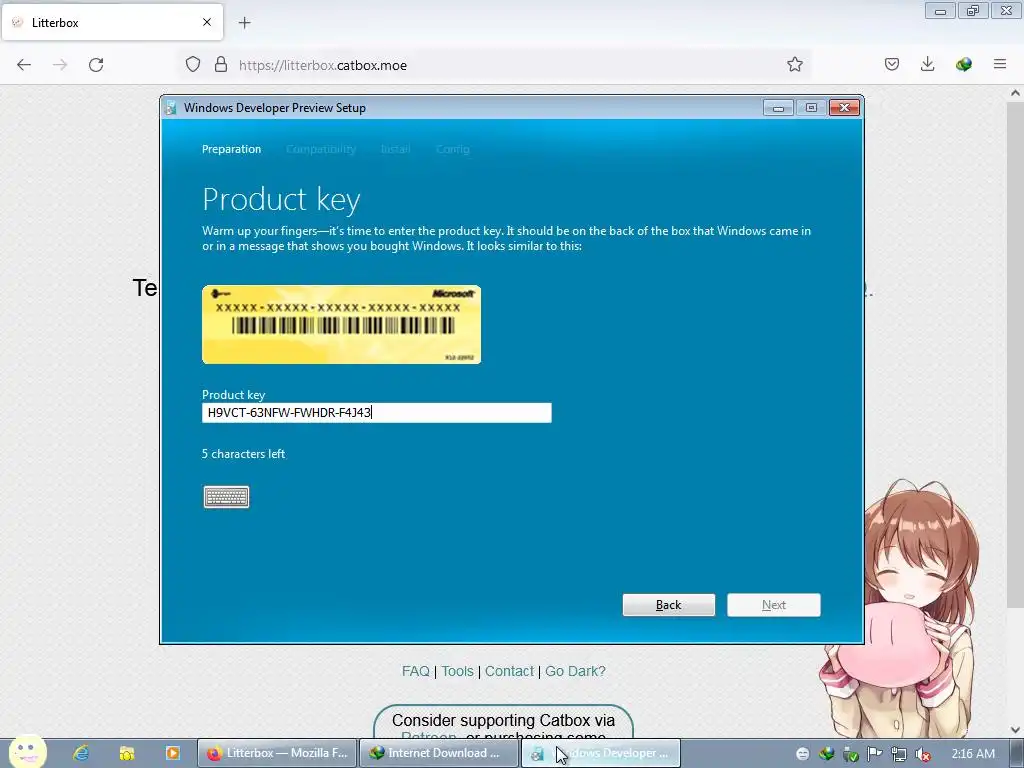The image size is (1024, 768).
Task: Bookmark this page with the star
Action: [x=795, y=65]
